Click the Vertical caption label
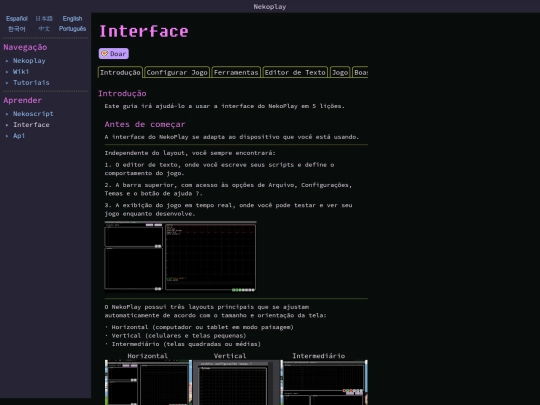Screen dimensions: 540x405 pos(230,356)
